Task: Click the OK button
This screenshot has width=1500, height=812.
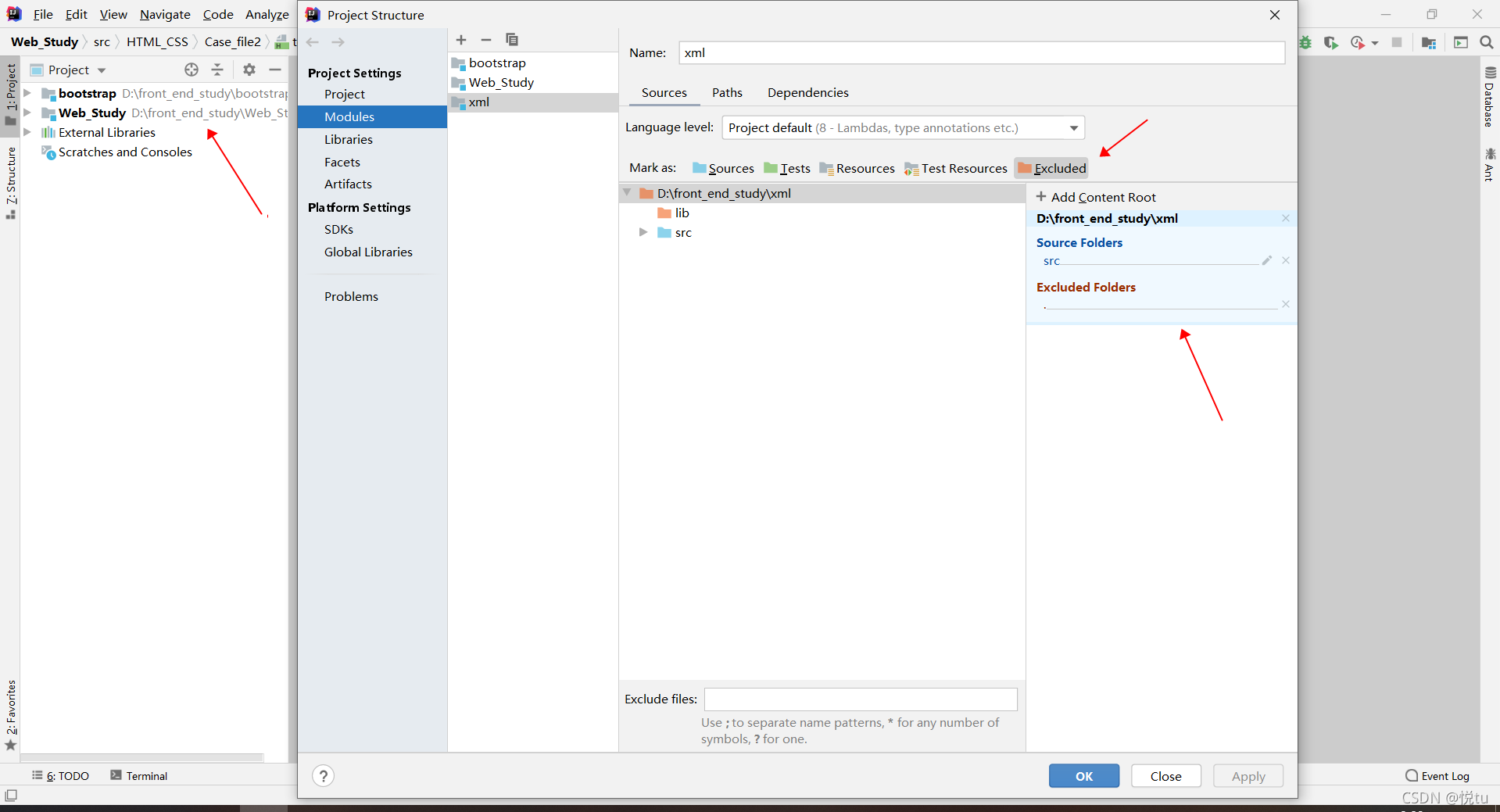Action: 1084,776
